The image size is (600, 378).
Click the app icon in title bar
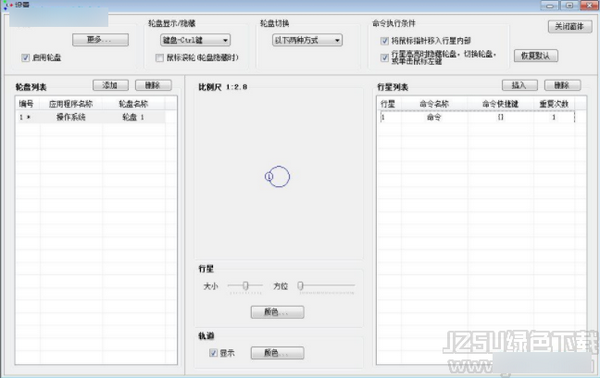pyautogui.click(x=7, y=5)
